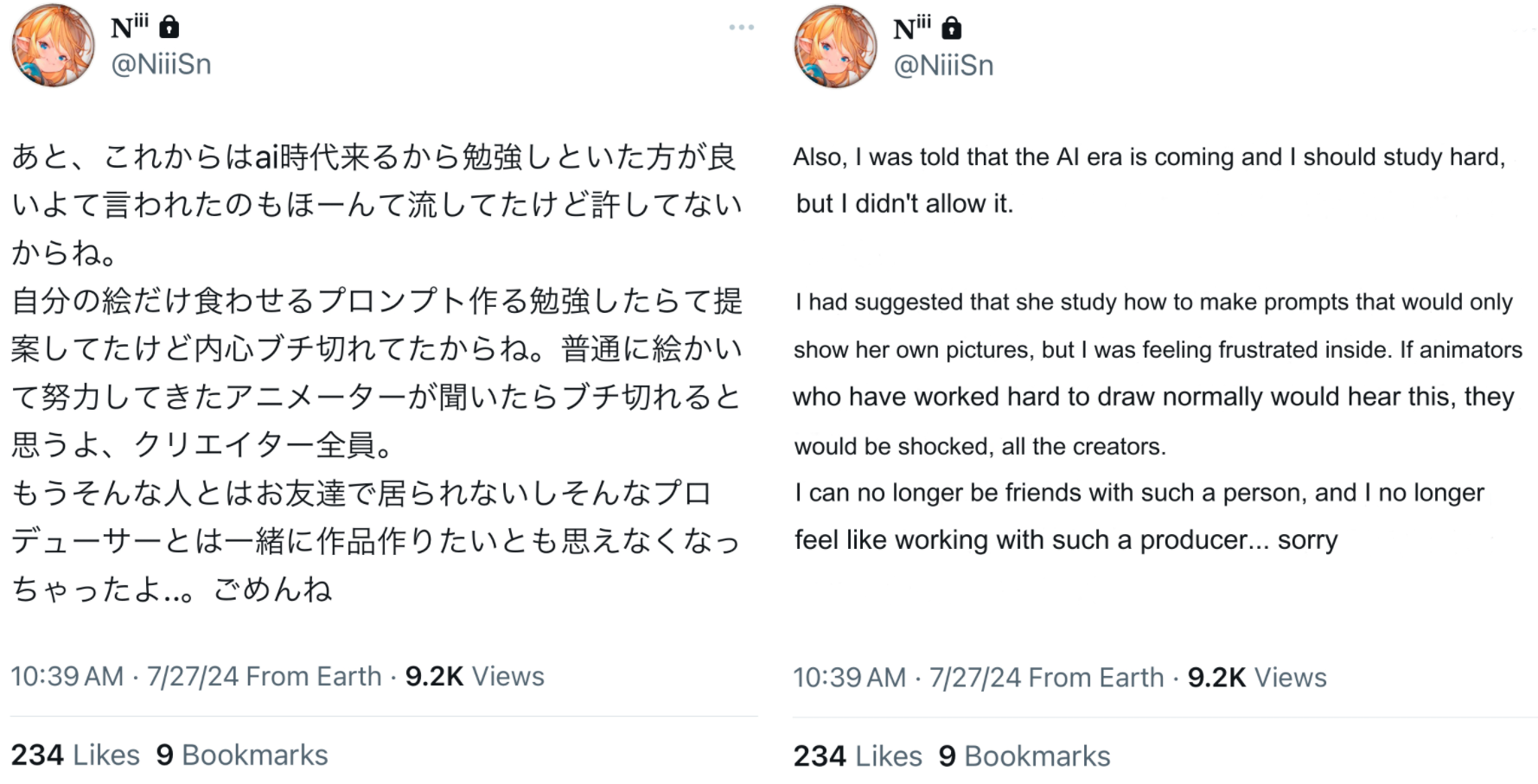Image resolution: width=1538 pixels, height=784 pixels.
Task: Click the lock icon beside left display name
Action: [169, 28]
